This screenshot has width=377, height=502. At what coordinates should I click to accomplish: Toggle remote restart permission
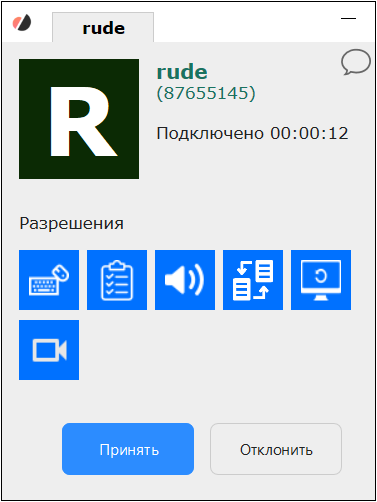(321, 280)
